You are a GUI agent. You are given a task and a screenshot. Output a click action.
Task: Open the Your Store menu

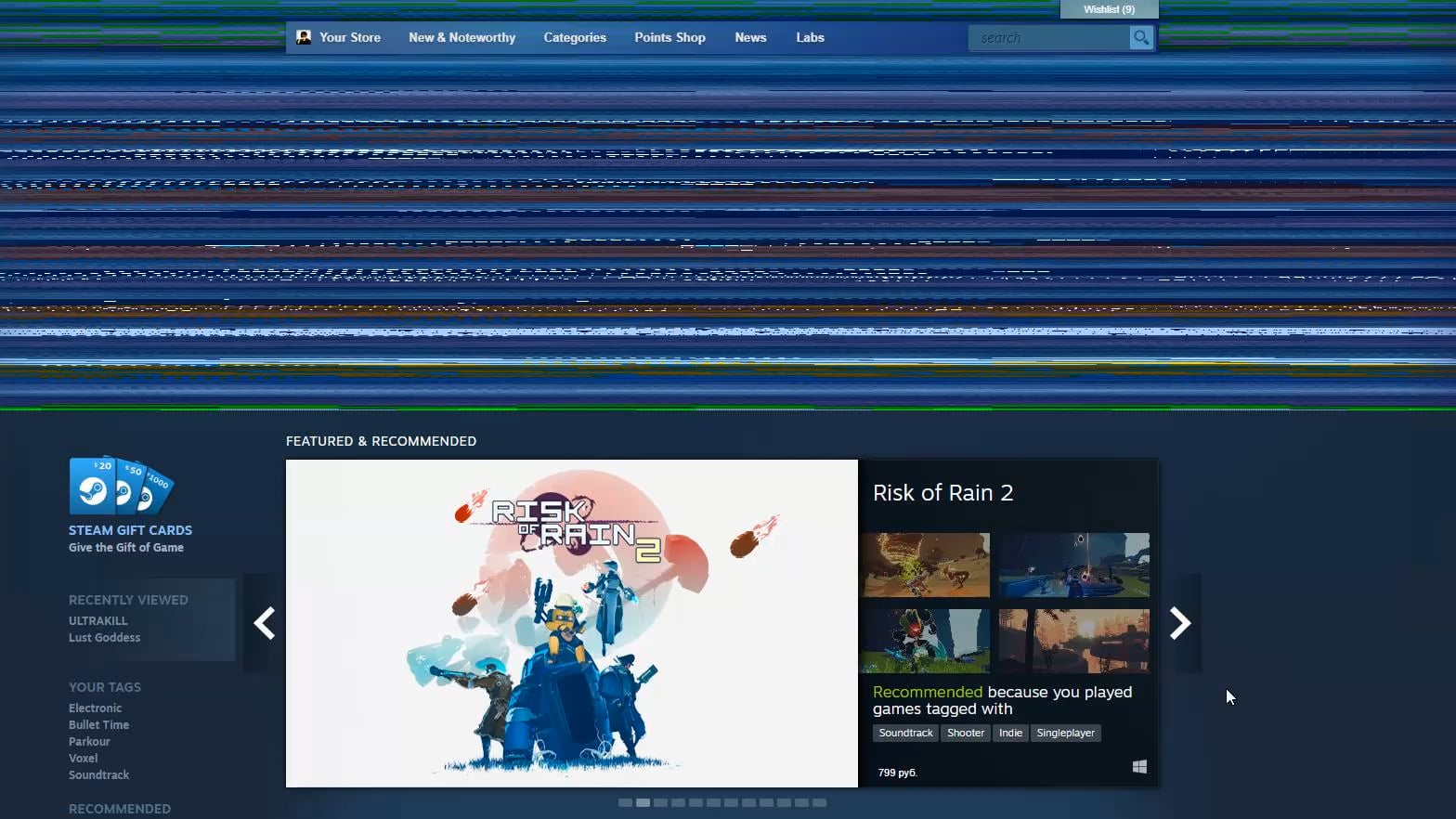point(349,38)
